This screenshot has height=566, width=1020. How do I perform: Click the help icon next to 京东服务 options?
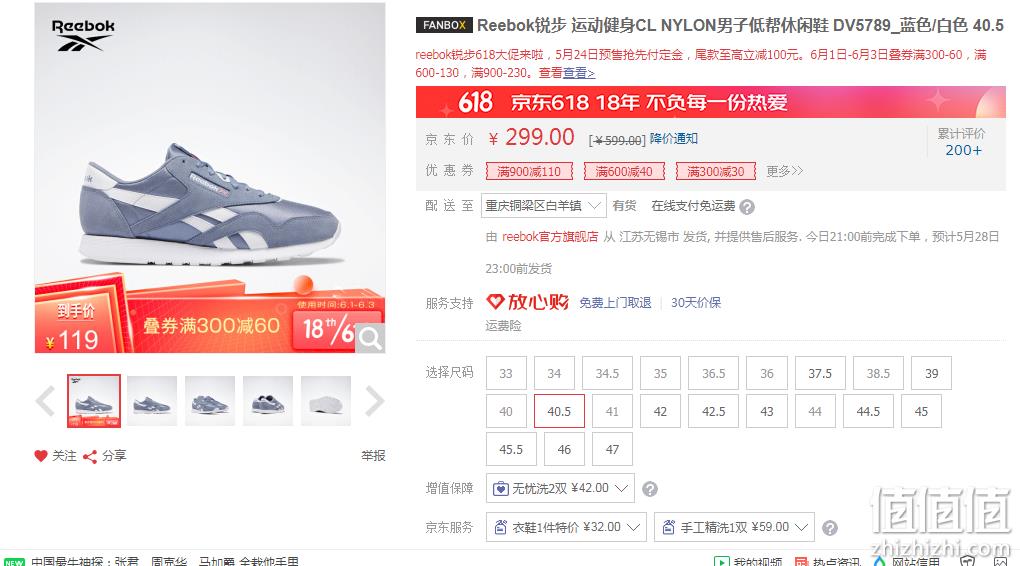coord(830,528)
